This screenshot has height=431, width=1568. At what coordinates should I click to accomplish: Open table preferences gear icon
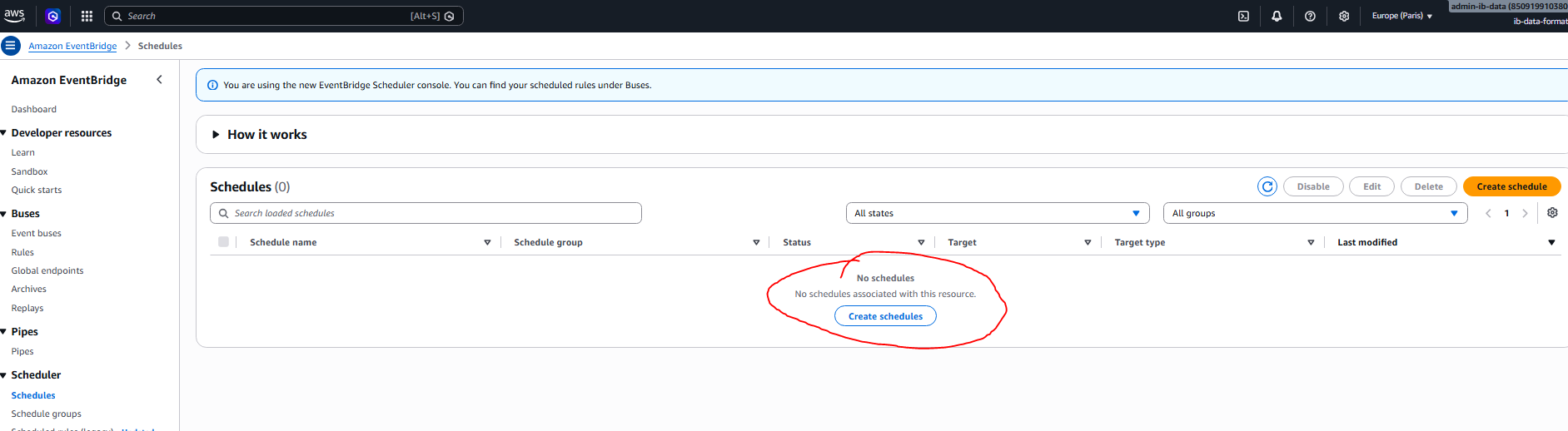[1552, 213]
